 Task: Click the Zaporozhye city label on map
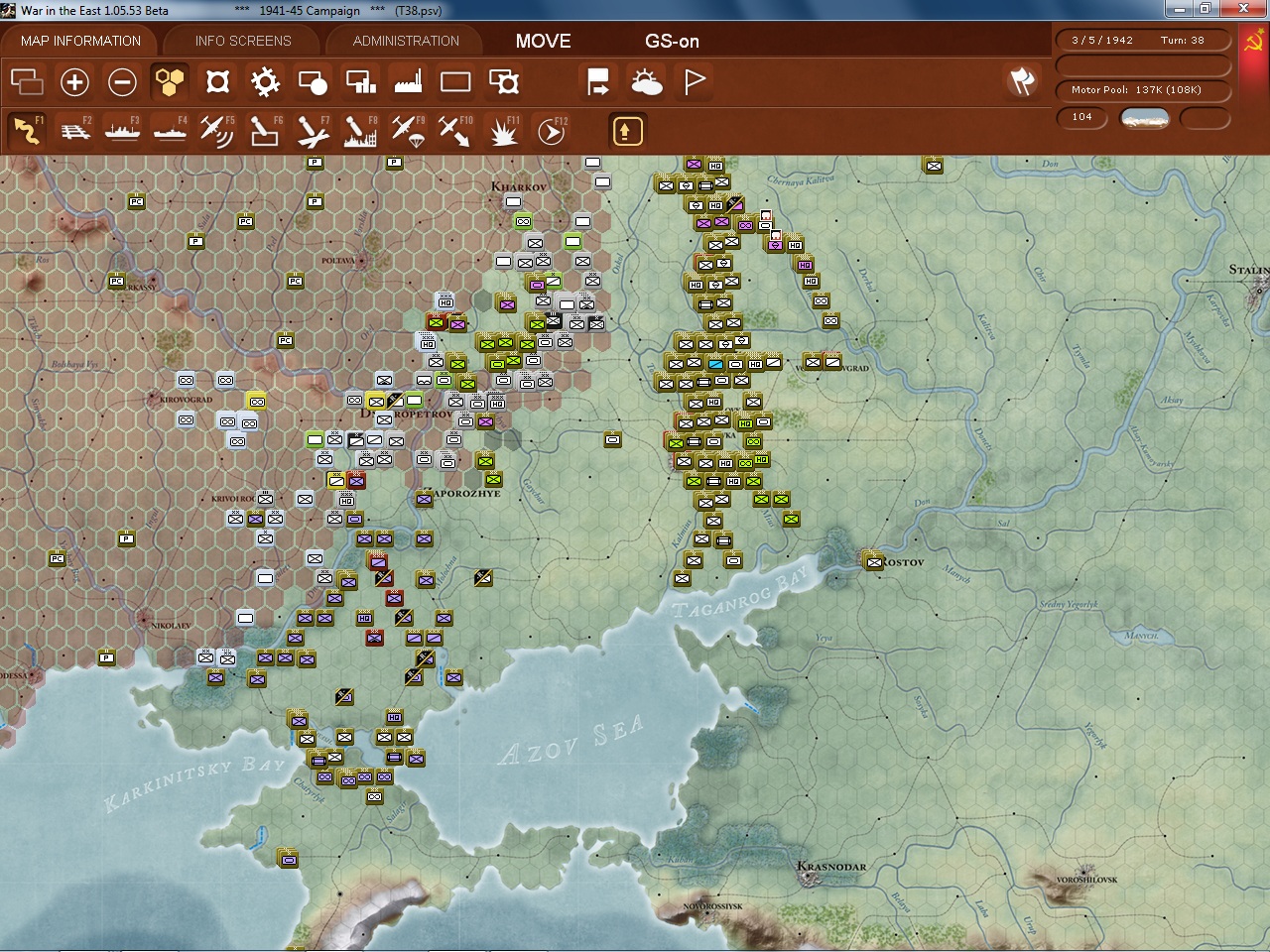464,493
